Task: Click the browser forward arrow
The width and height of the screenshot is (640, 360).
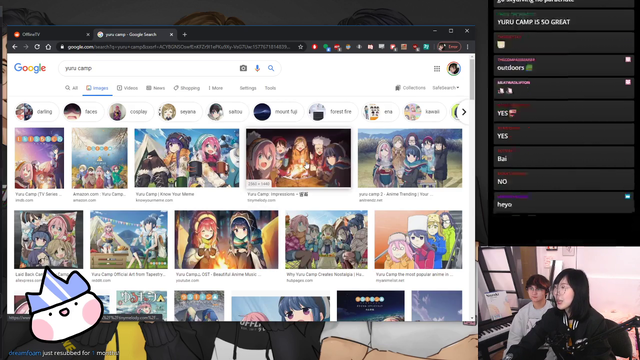Action: [26, 47]
